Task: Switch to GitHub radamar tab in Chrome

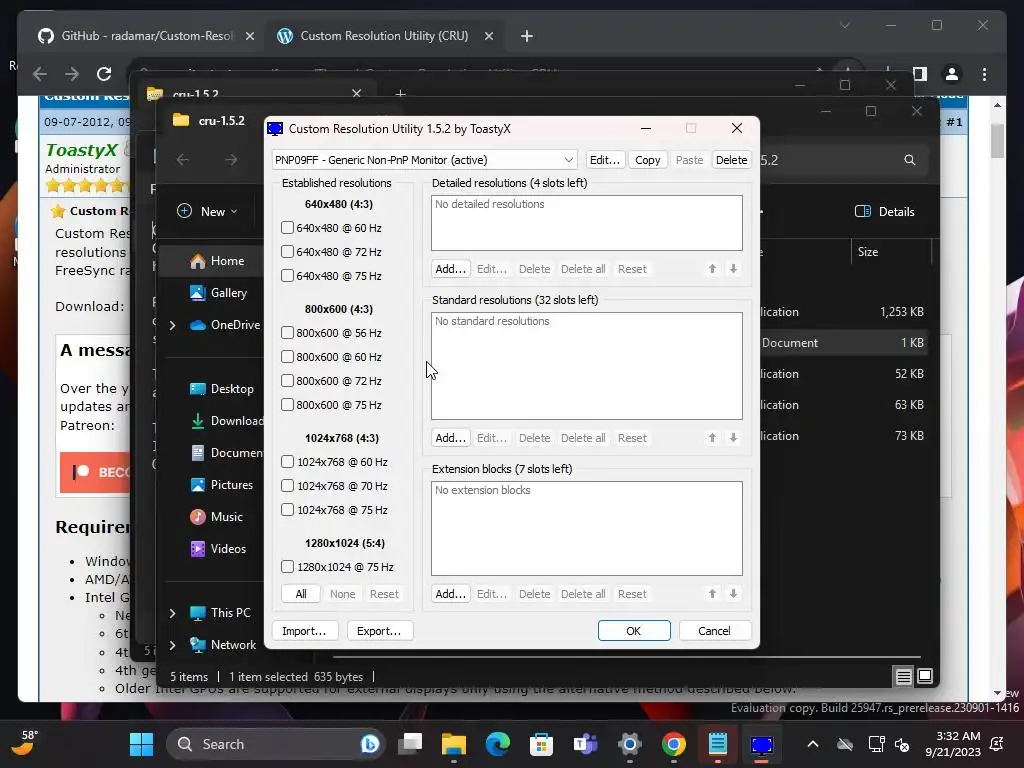Action: 145,36
